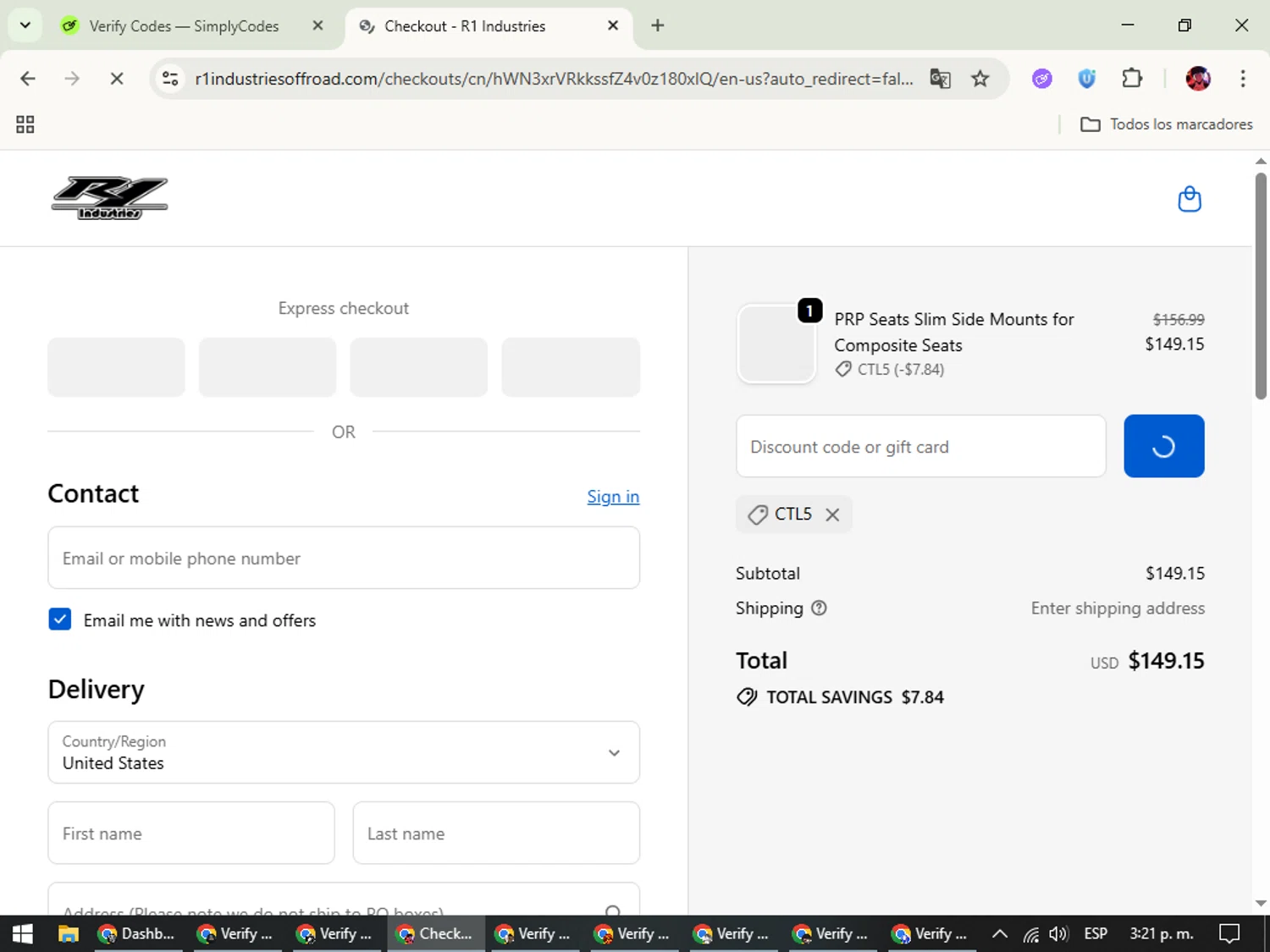Bookmark this page with the star icon
Viewport: 1270px width, 952px height.
point(980,79)
